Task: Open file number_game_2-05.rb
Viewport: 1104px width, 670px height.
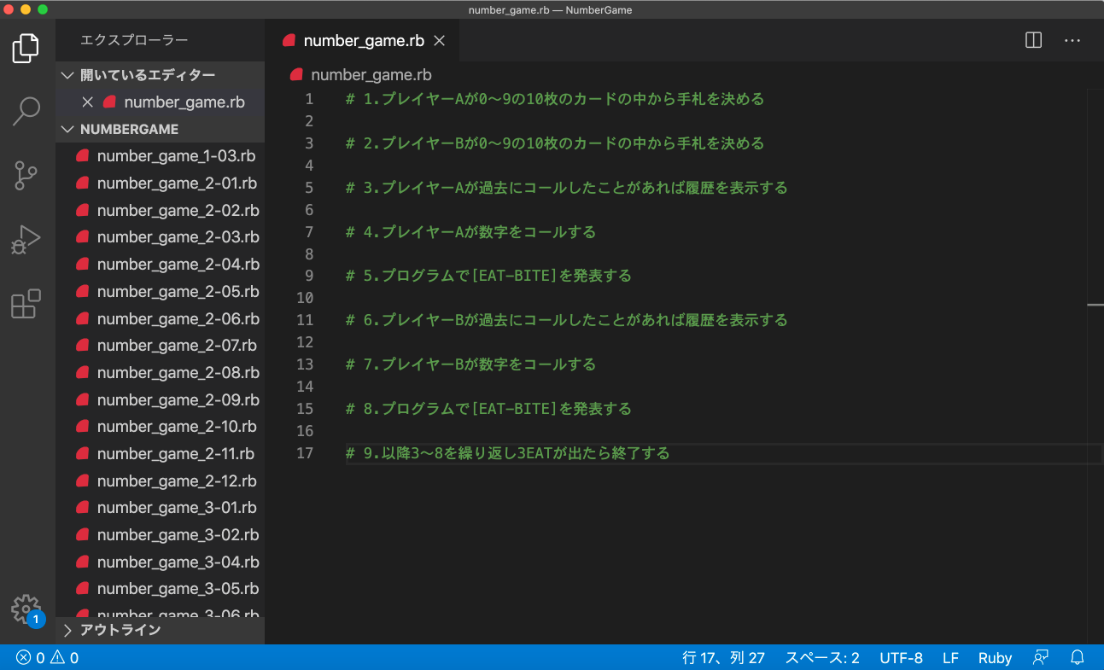Action: click(x=160, y=291)
